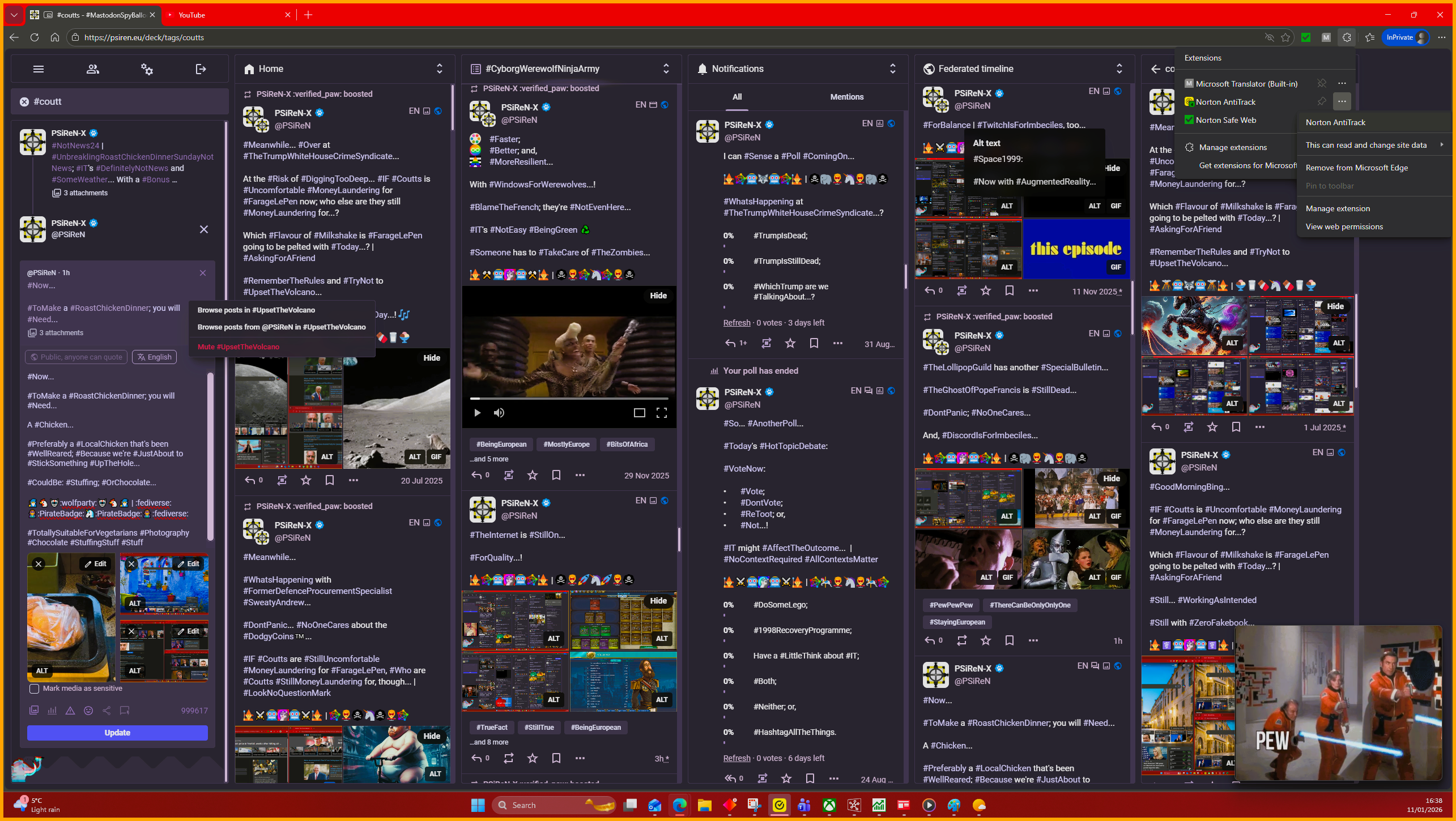Click the video progress bar
Image resolution: width=1456 pixels, height=821 pixels.
coord(569,399)
